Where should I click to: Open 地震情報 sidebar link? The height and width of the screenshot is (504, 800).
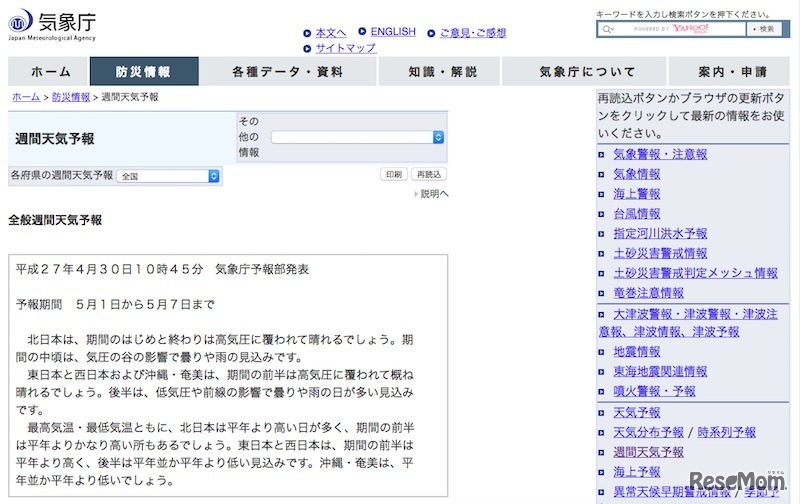tap(637, 352)
